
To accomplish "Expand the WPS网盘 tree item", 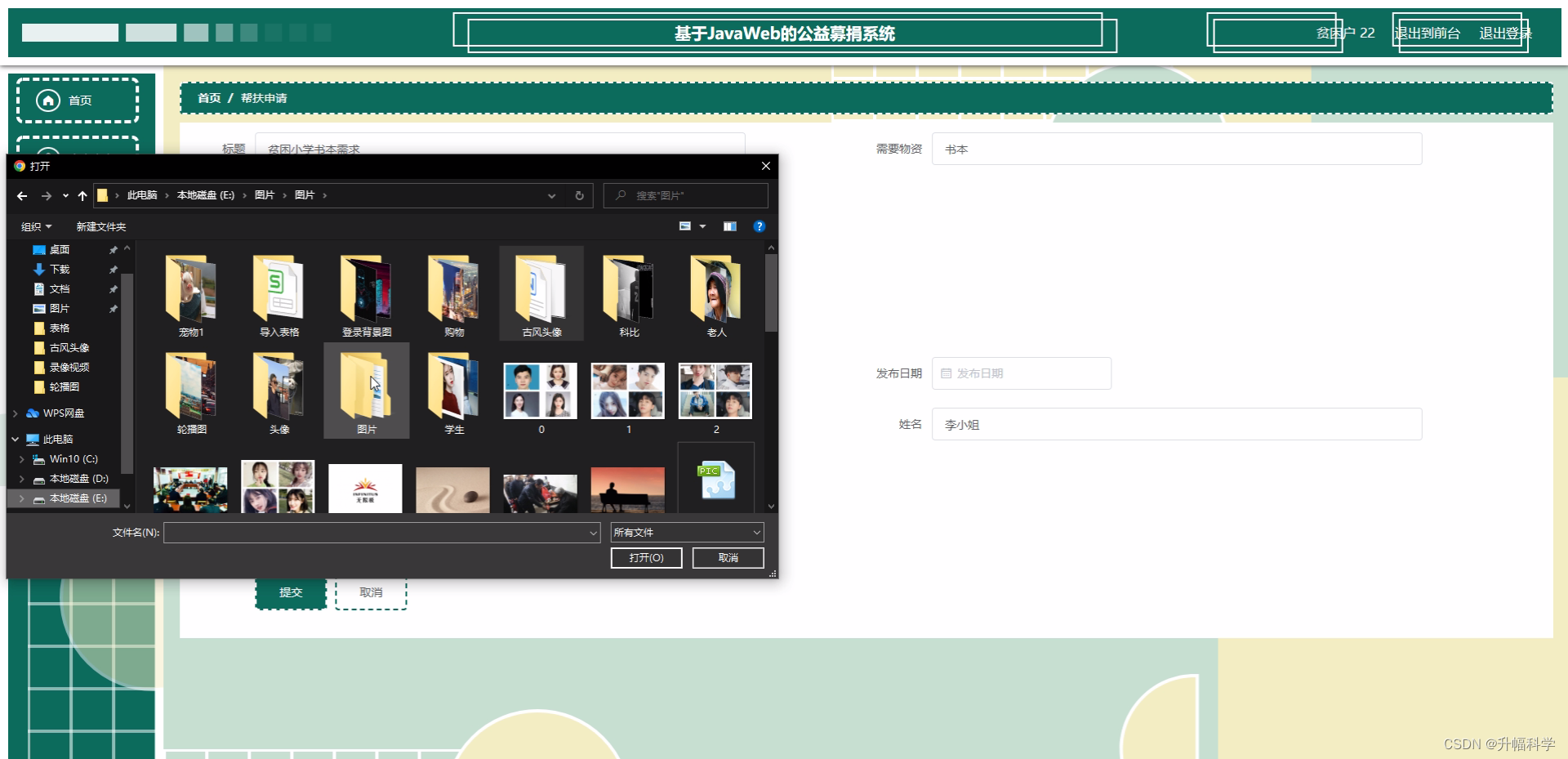I will pos(16,413).
